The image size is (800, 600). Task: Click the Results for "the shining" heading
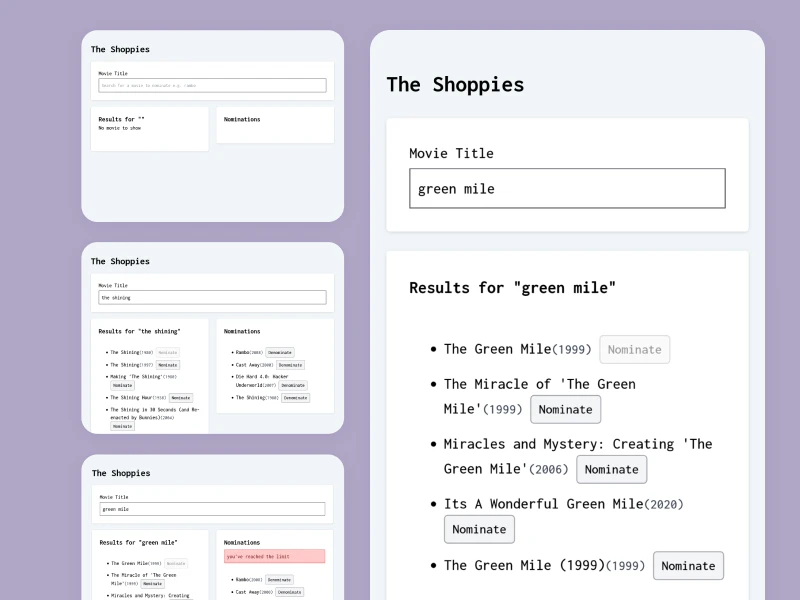tap(139, 331)
